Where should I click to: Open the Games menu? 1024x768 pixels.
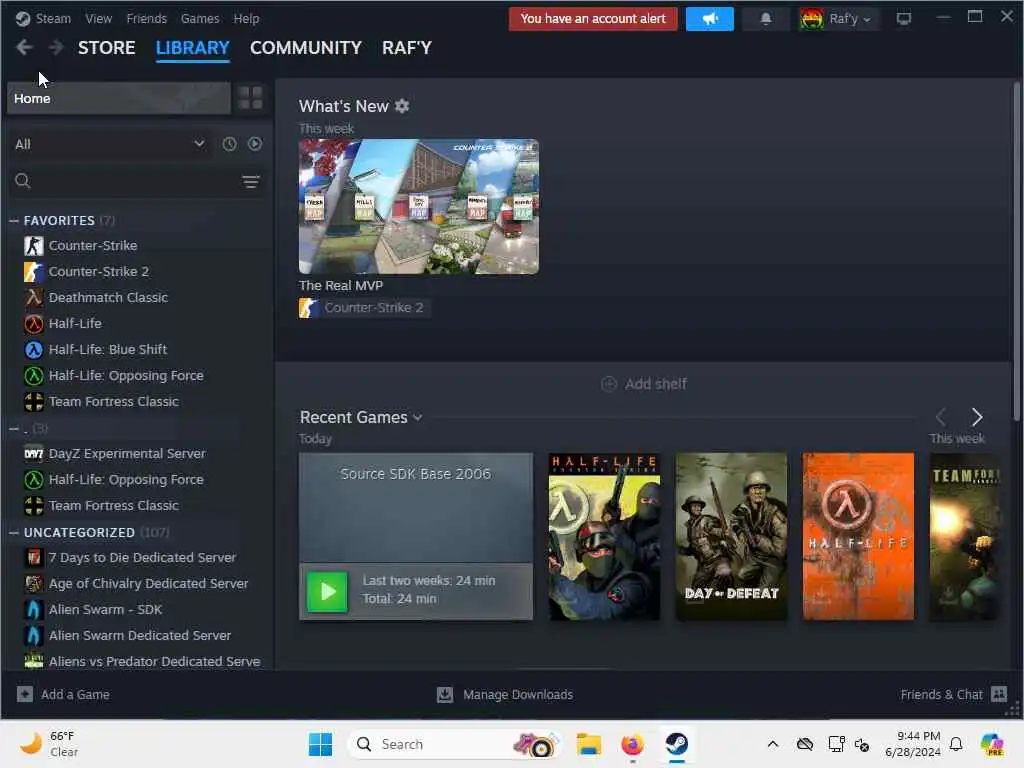pos(200,19)
